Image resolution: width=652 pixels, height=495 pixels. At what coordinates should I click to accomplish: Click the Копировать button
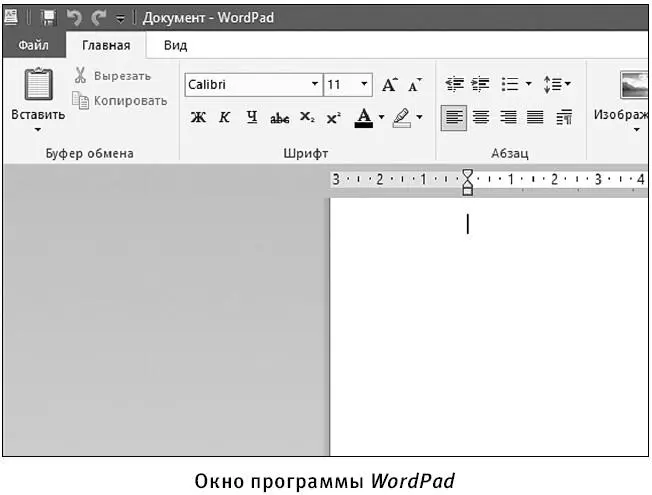(x=120, y=100)
